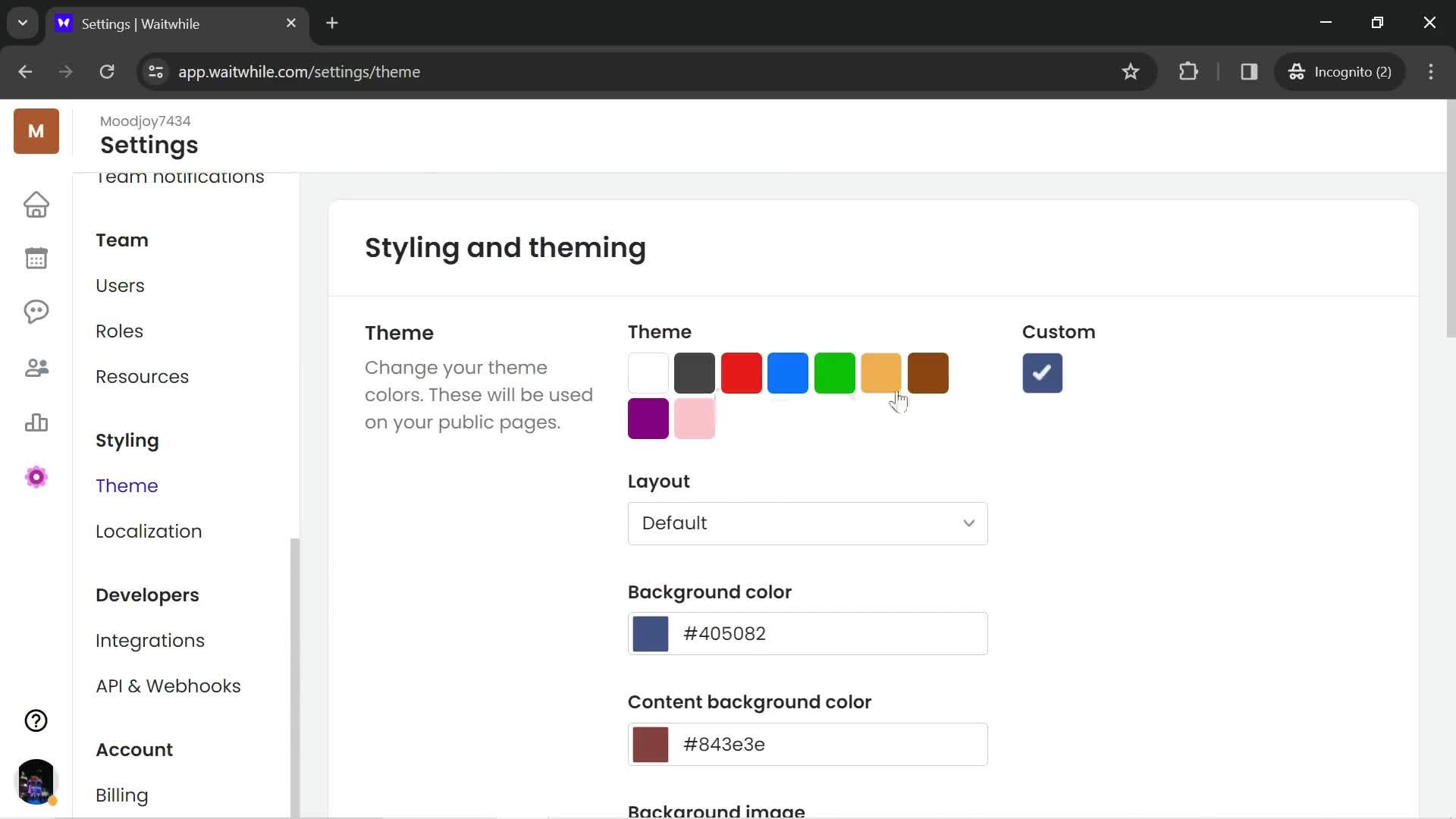Screen dimensions: 1456x819
Task: Select the purple theme color swatch
Action: point(648,418)
